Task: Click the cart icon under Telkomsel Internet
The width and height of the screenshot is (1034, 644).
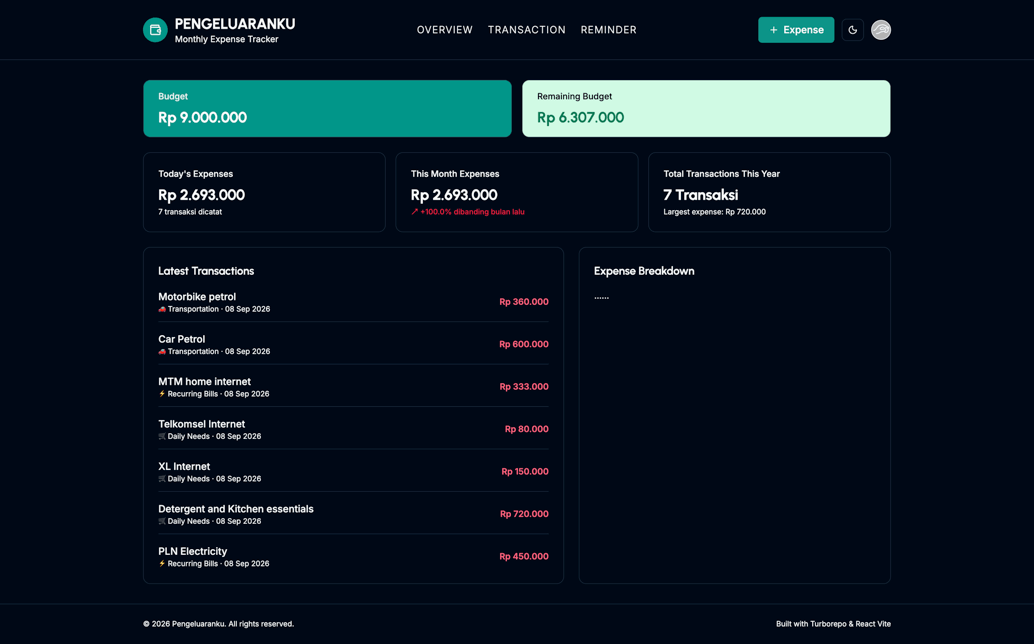Action: pyautogui.click(x=162, y=436)
